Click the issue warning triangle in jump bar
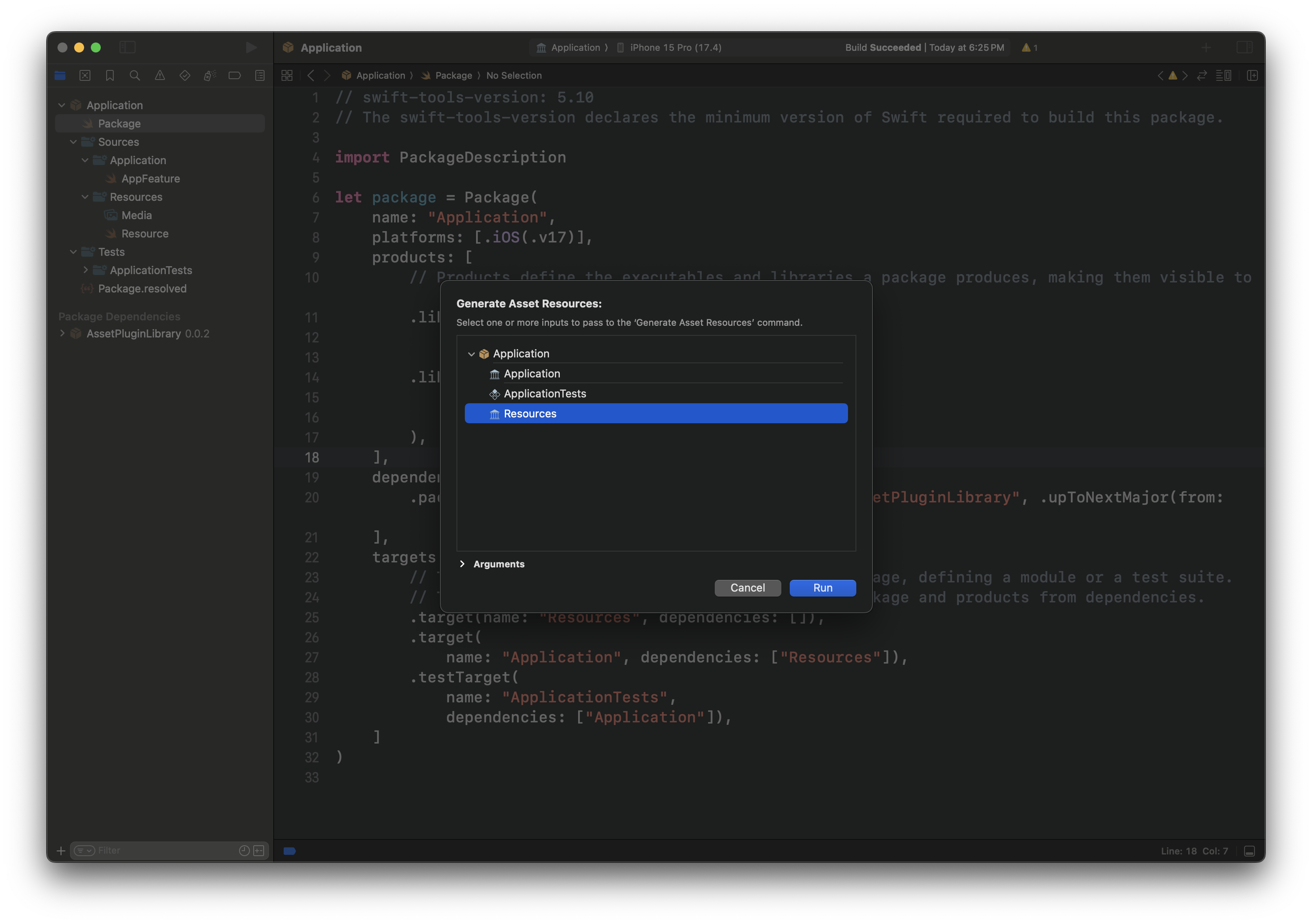1312x924 pixels. [x=1172, y=75]
